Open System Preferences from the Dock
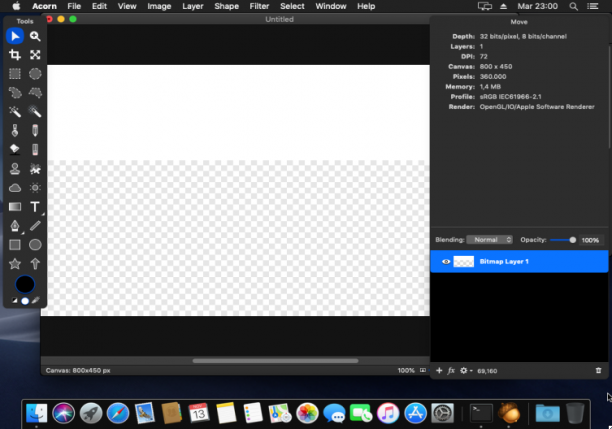 pos(443,413)
